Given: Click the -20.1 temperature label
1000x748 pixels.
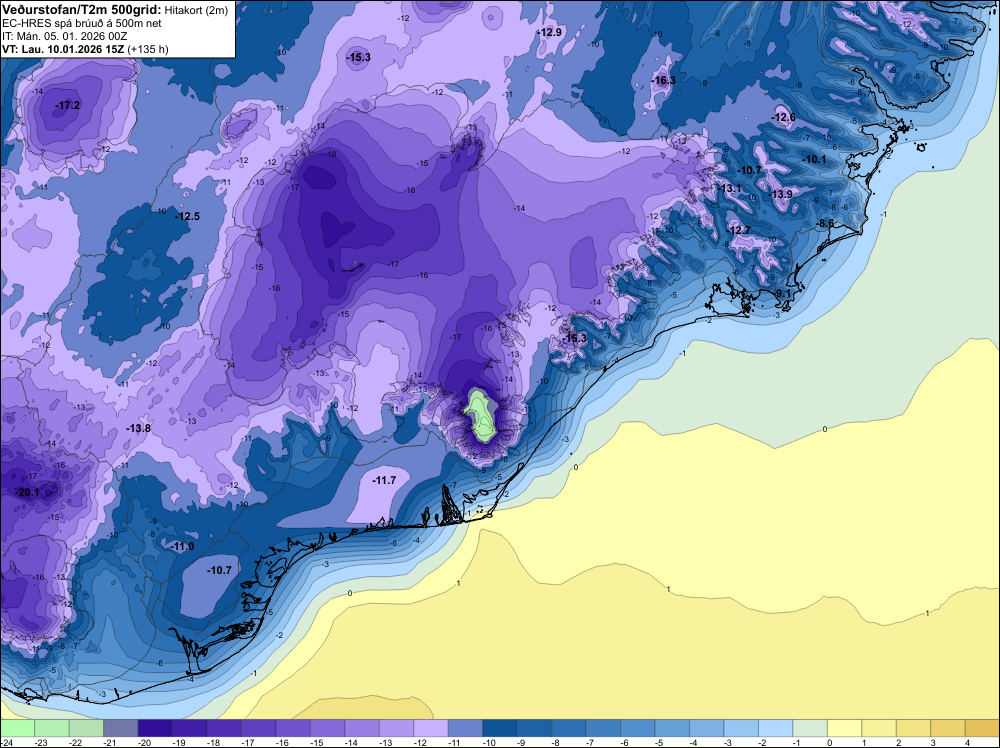Looking at the screenshot, I should tap(27, 492).
